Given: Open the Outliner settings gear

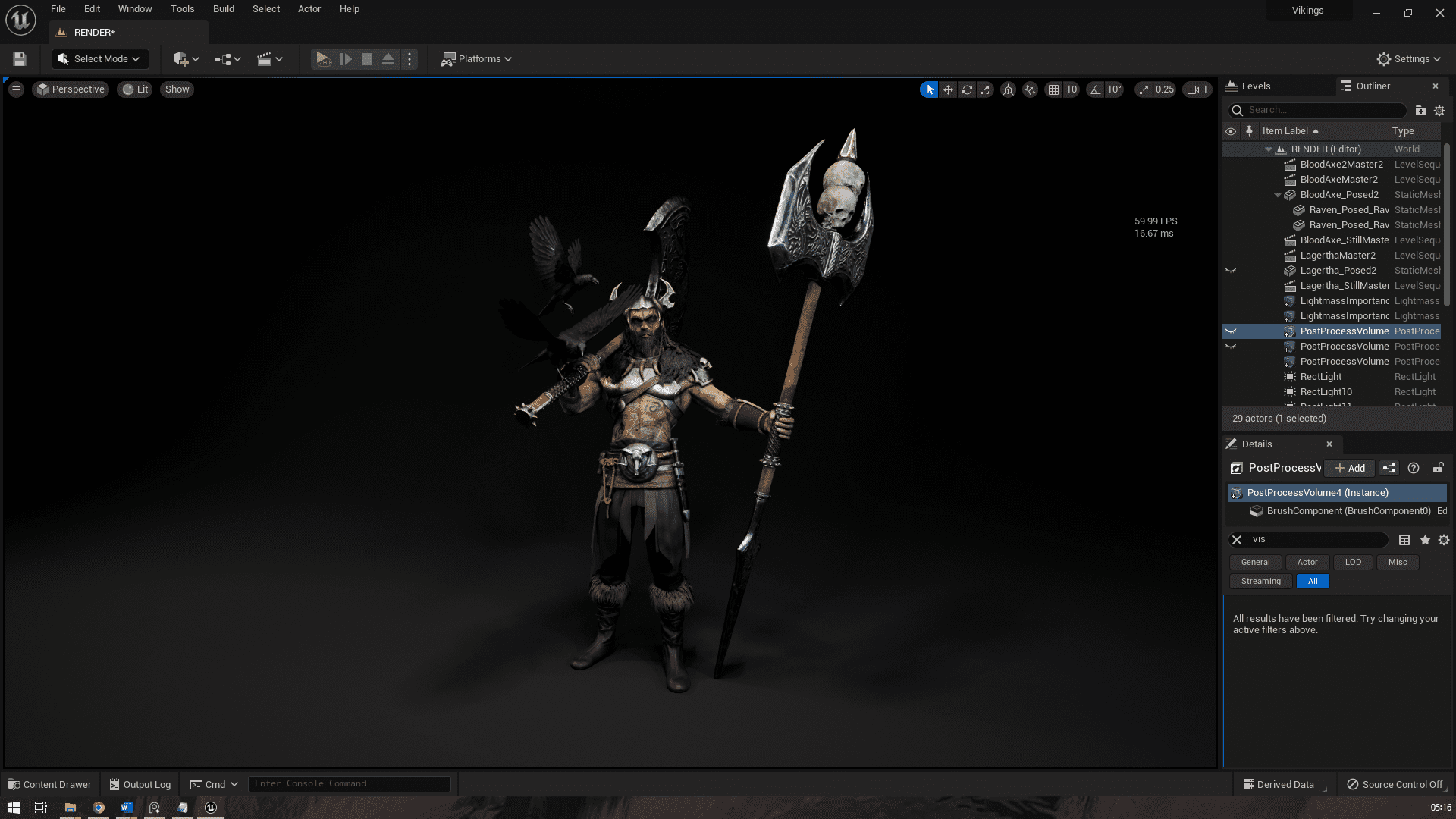Looking at the screenshot, I should coord(1439,111).
